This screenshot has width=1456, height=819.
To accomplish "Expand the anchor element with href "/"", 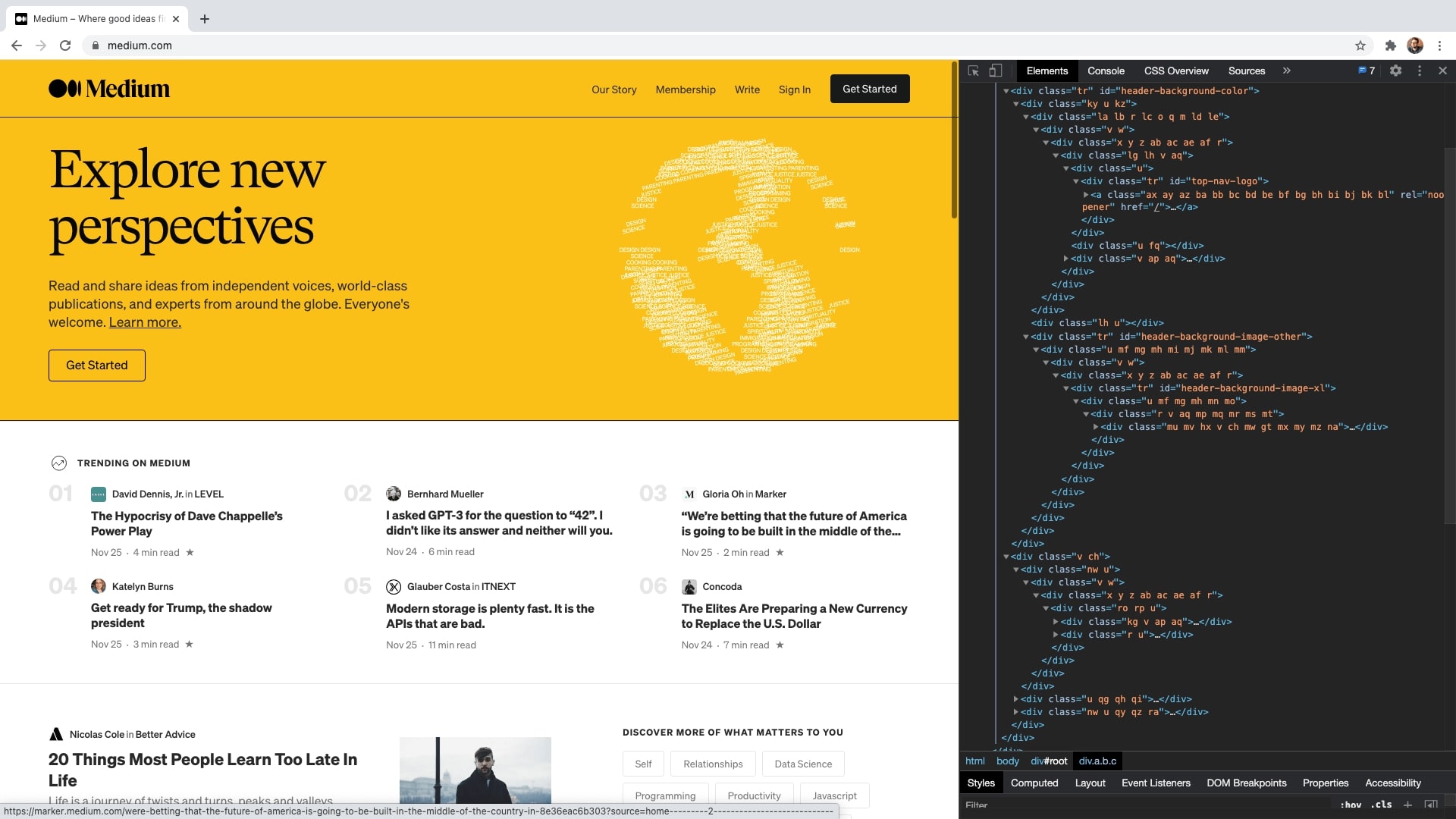I will pyautogui.click(x=1086, y=195).
